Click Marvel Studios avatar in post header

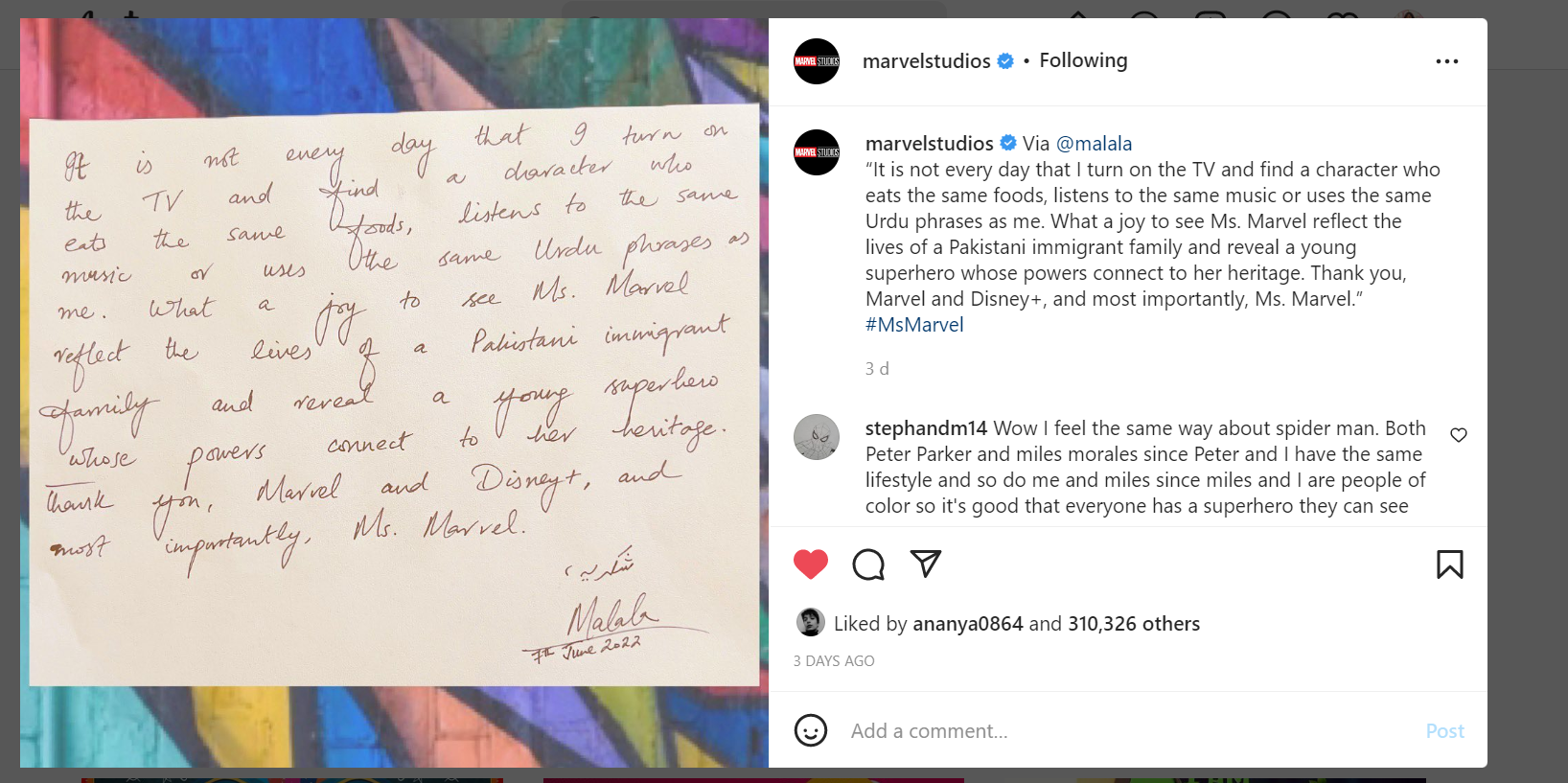[817, 61]
